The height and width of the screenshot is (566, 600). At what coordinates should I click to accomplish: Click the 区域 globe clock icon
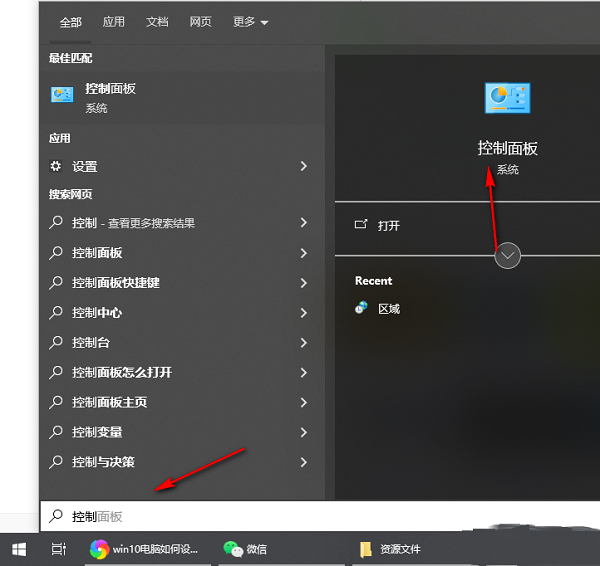click(x=361, y=308)
